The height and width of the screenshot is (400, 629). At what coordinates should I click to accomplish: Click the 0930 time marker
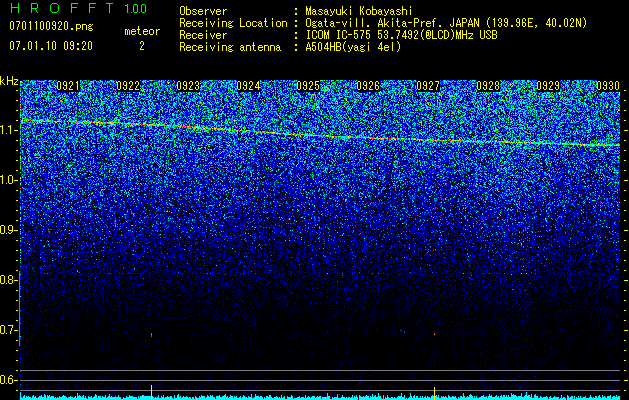pos(608,86)
